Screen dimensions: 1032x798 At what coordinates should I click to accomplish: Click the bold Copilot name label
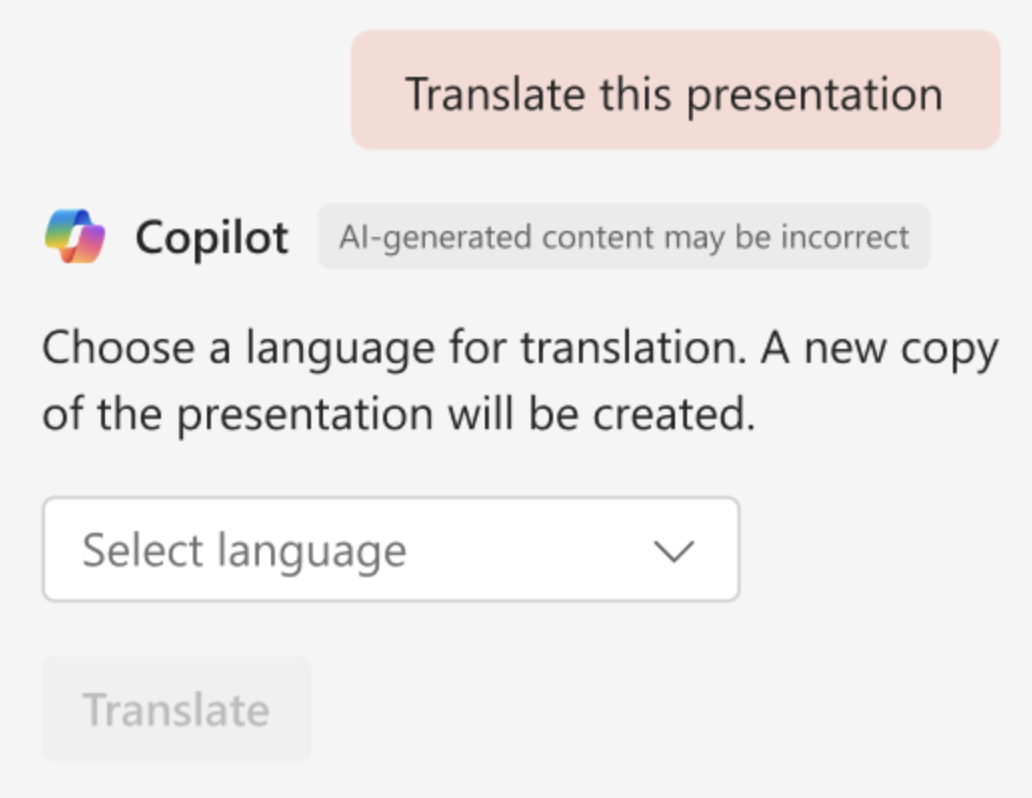(x=212, y=237)
